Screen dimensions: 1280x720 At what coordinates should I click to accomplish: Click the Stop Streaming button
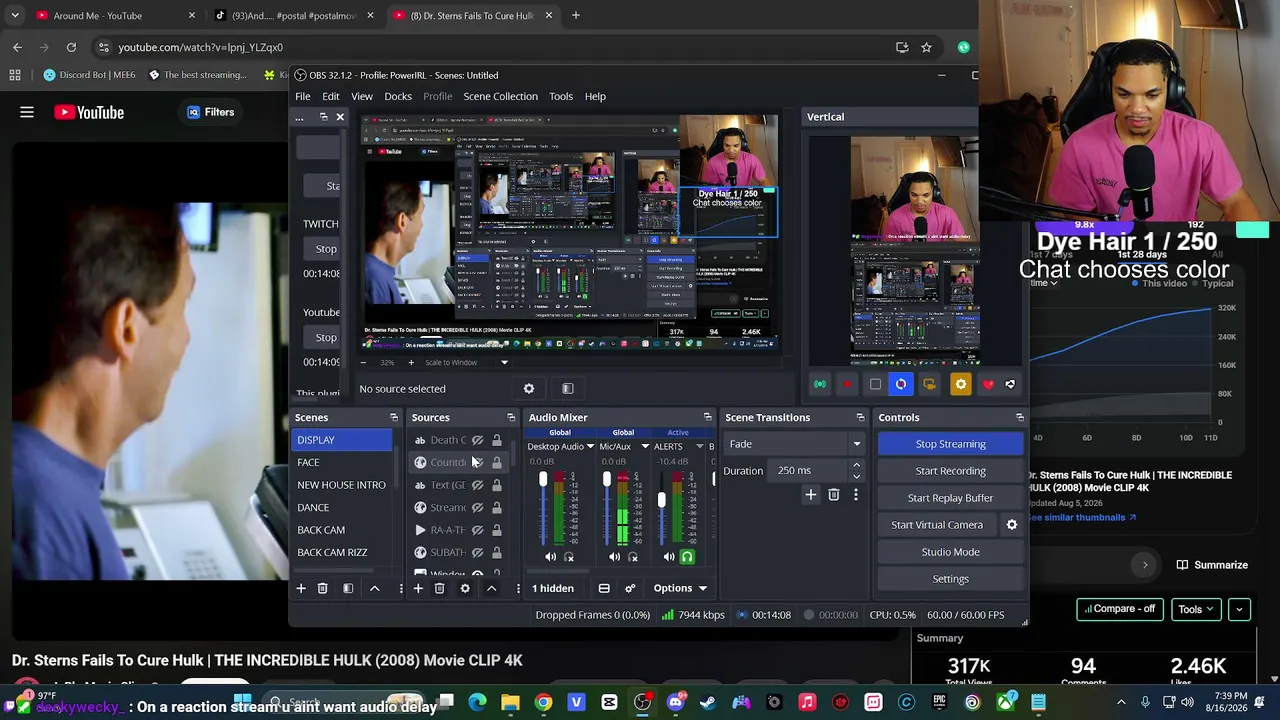(x=950, y=444)
